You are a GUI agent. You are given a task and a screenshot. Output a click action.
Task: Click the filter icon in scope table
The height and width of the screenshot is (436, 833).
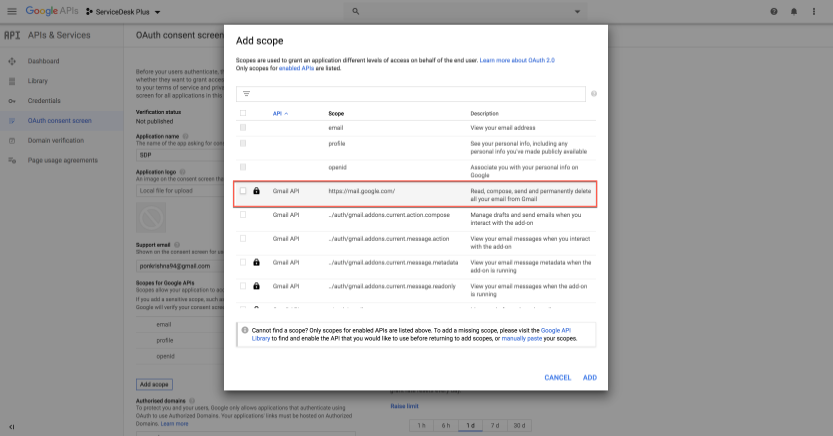pyautogui.click(x=246, y=93)
